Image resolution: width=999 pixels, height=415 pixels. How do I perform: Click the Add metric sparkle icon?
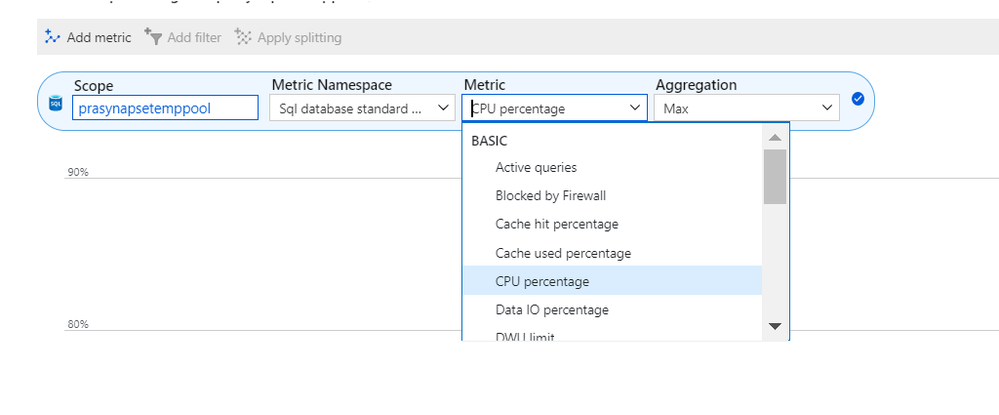(53, 37)
